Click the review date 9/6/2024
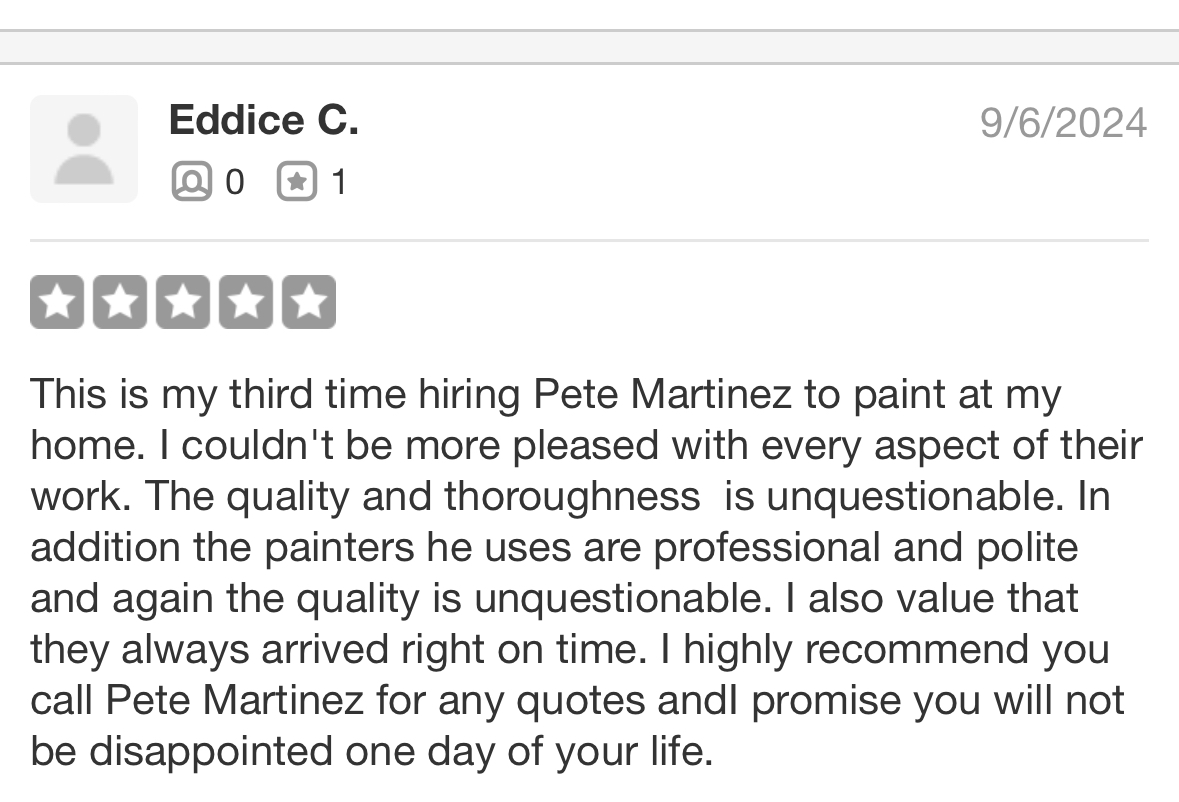 [x=1063, y=123]
